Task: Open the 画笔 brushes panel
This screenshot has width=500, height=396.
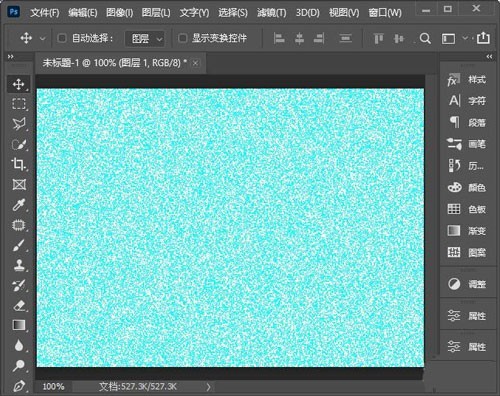Action: (x=467, y=144)
